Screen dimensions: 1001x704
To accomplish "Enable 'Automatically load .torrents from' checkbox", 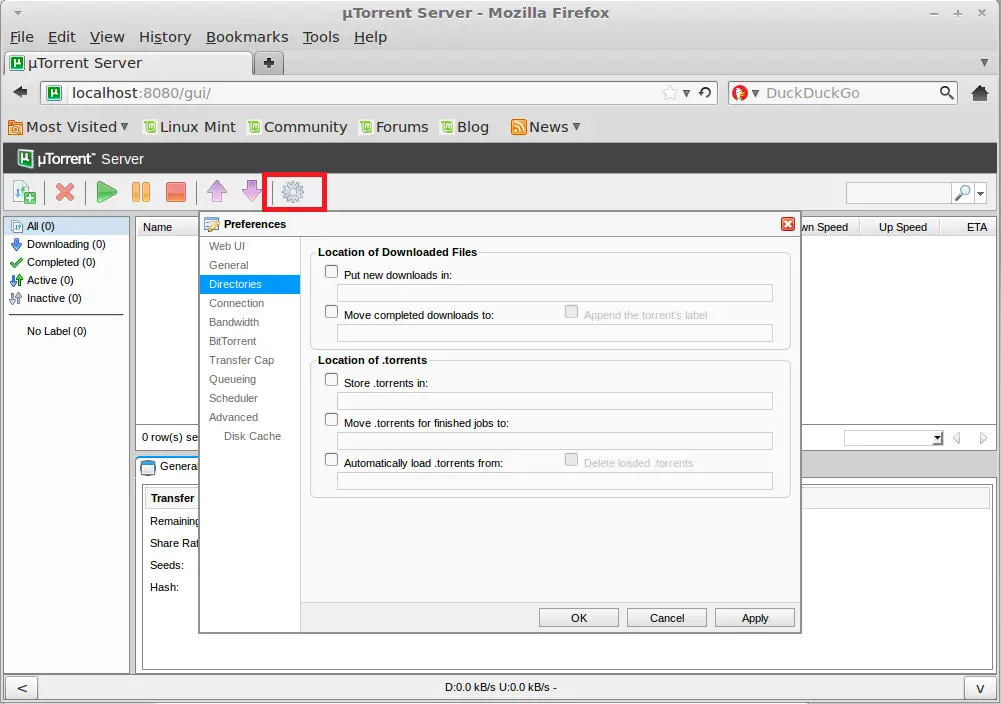I will pyautogui.click(x=331, y=460).
